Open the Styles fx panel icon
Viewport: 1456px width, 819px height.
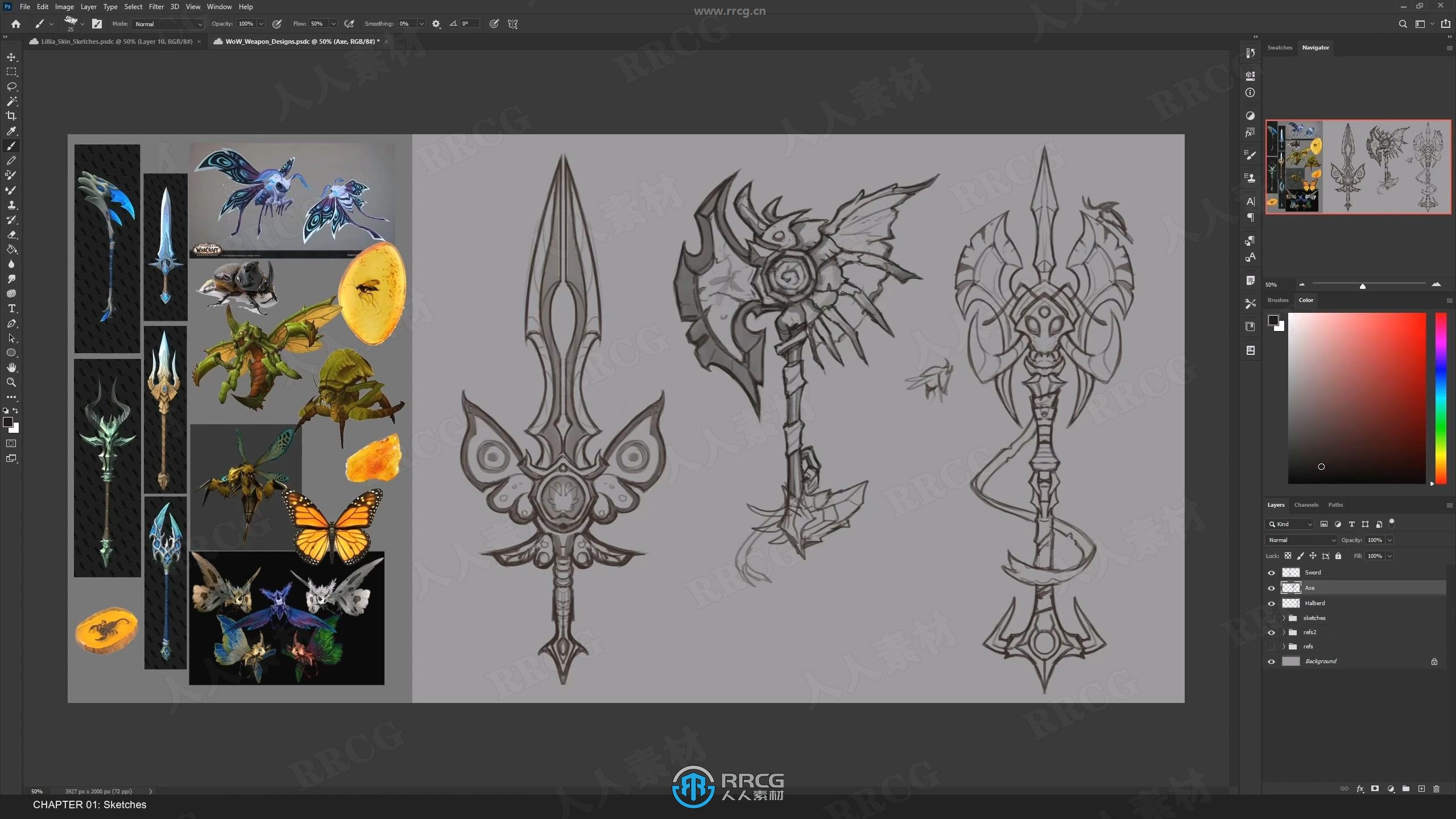click(x=1250, y=133)
